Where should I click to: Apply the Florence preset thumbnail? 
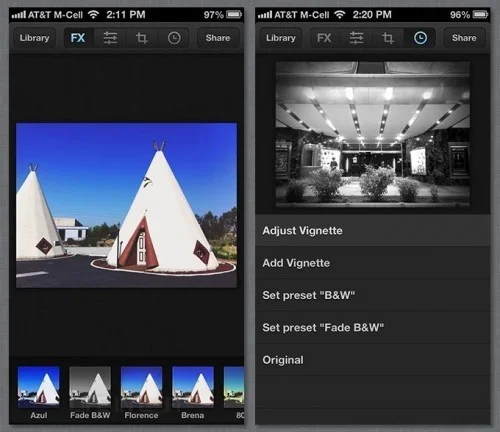coord(141,387)
